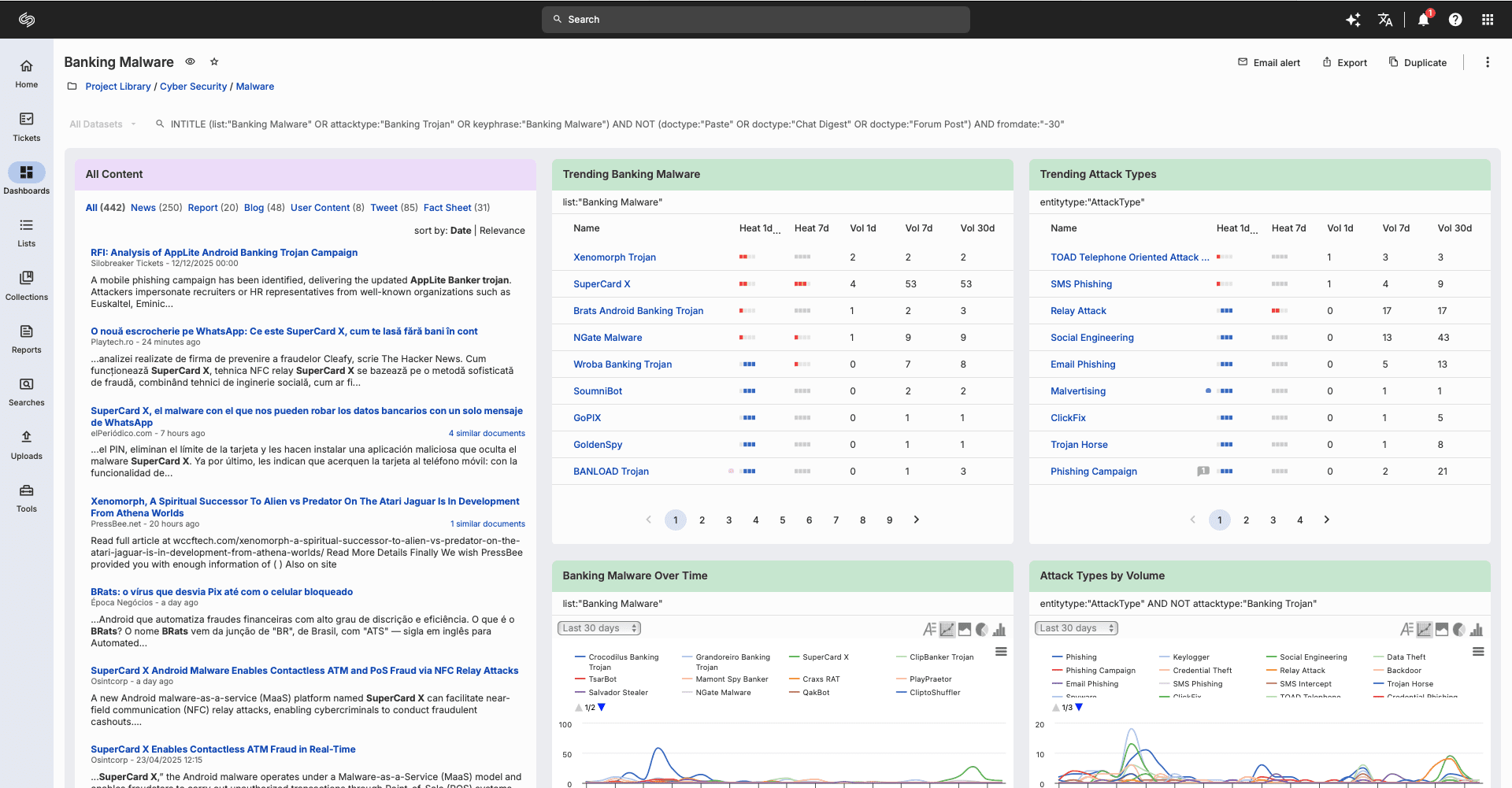Screen dimensions: 1512x788
Task: Click the top Search input field
Action: tap(756, 20)
